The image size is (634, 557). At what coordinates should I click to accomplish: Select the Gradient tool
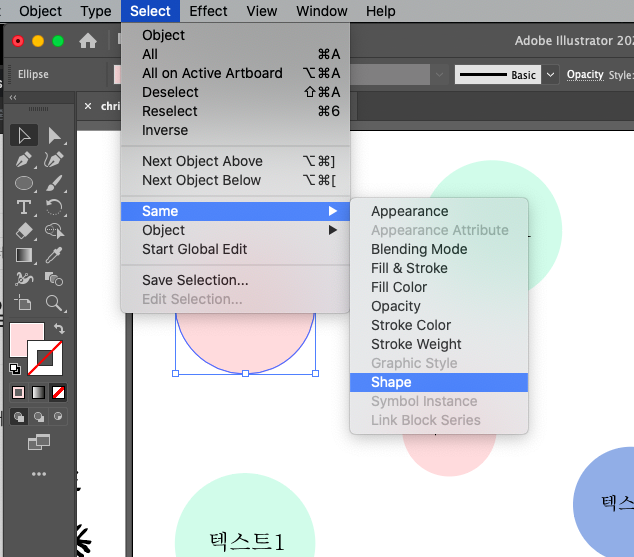pyautogui.click(x=24, y=255)
